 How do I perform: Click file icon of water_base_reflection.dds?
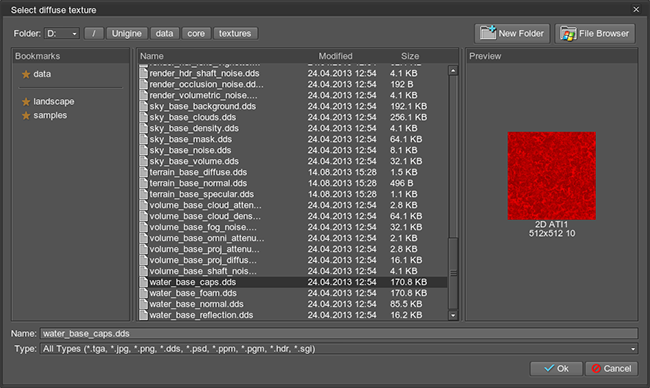[143, 315]
